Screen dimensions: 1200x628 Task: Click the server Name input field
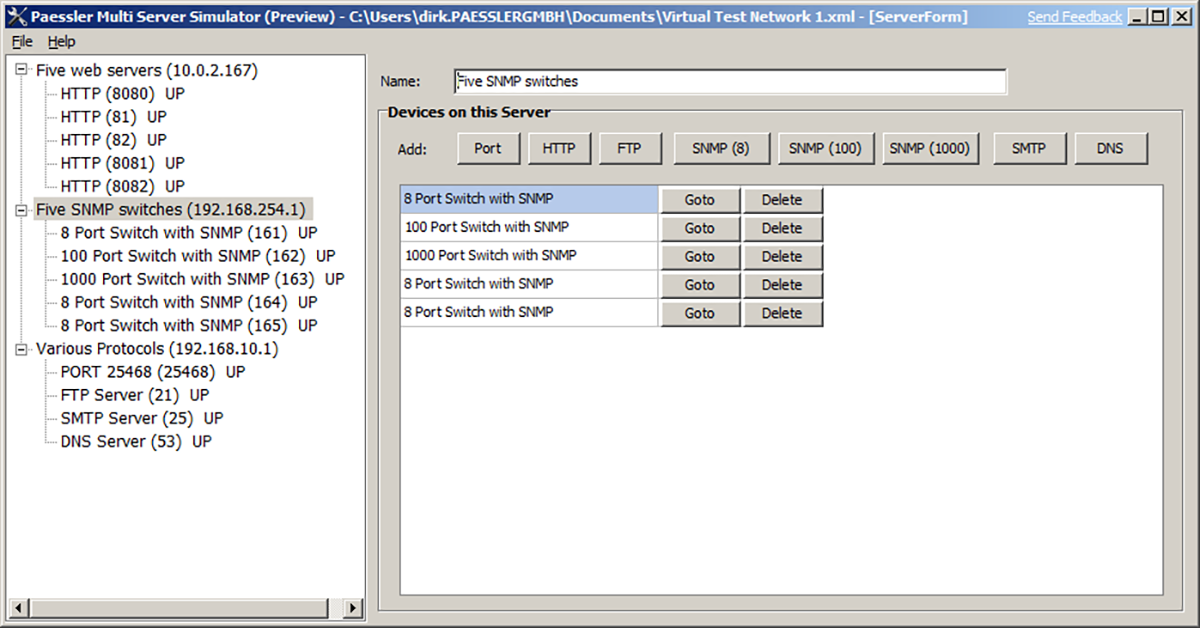point(730,82)
